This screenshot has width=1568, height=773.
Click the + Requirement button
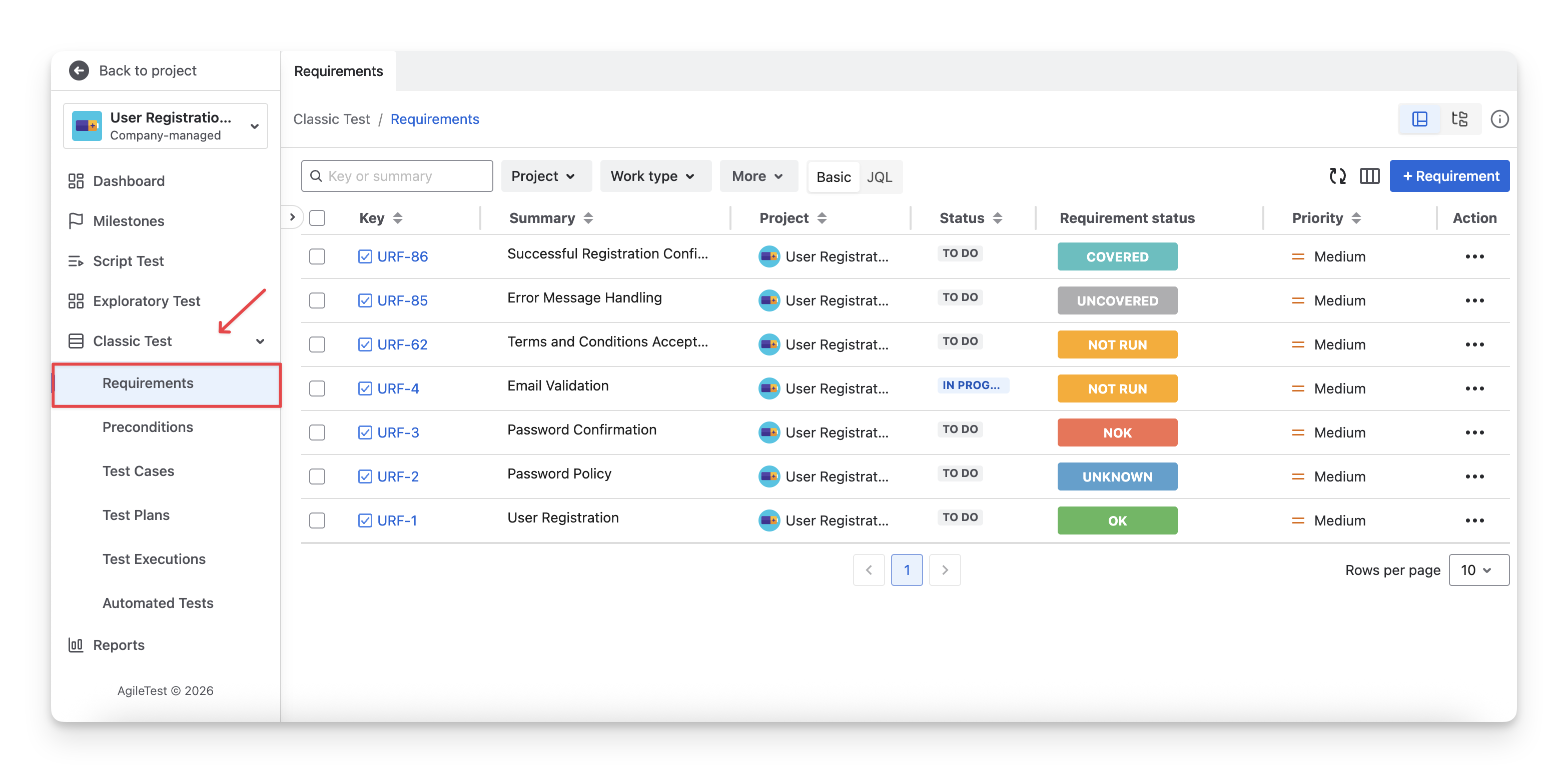[1449, 176]
